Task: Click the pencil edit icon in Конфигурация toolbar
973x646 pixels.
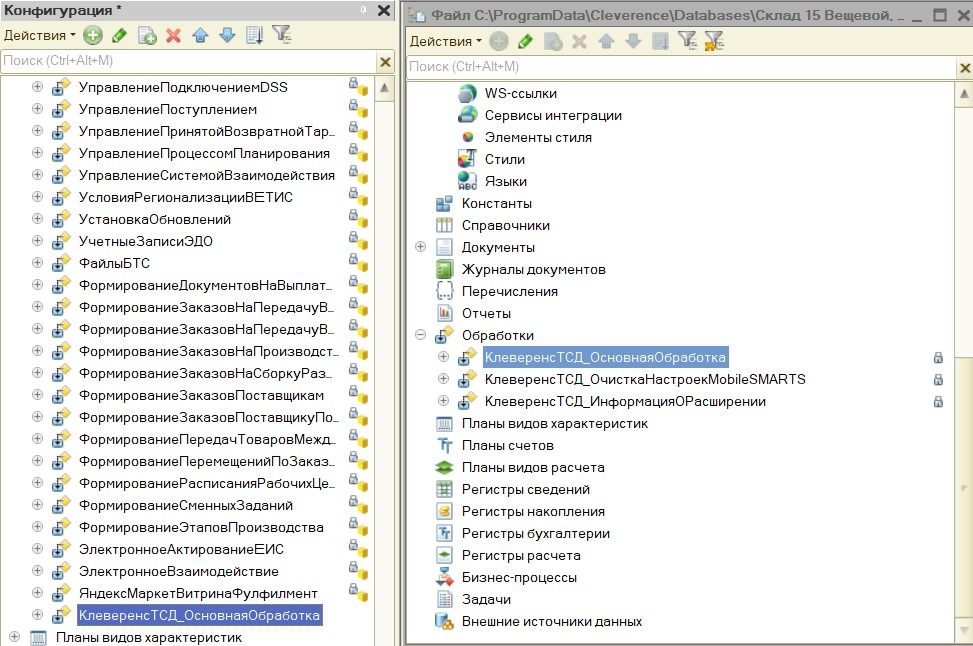Action: click(x=120, y=35)
